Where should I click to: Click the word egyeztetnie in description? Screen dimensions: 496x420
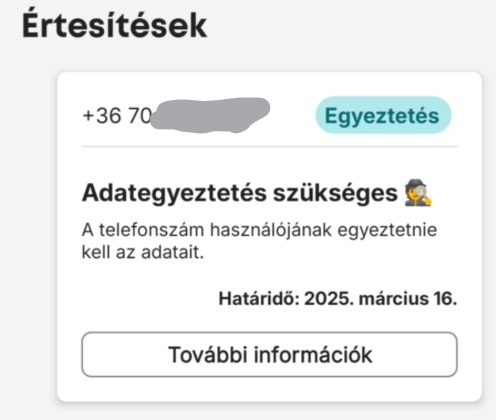click(x=387, y=231)
